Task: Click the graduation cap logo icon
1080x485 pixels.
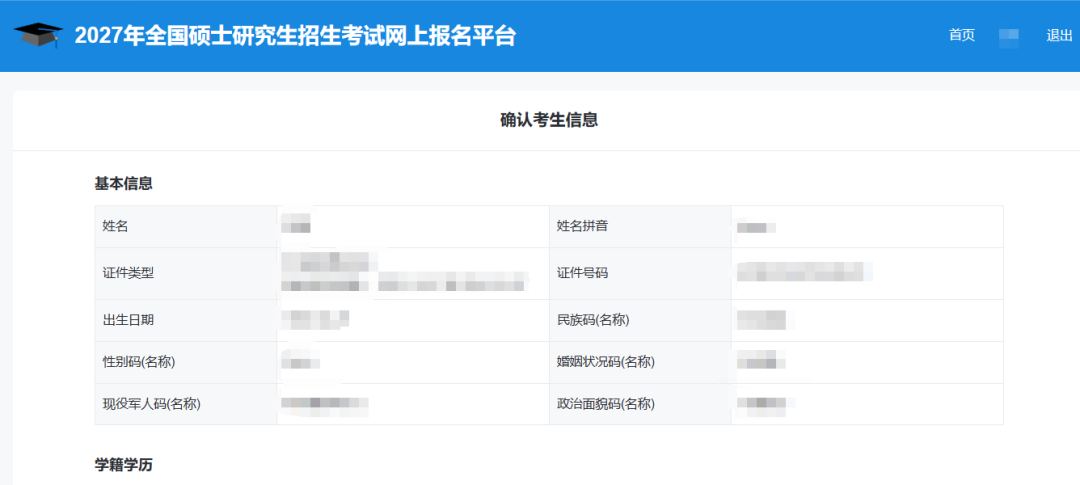Action: click(38, 35)
